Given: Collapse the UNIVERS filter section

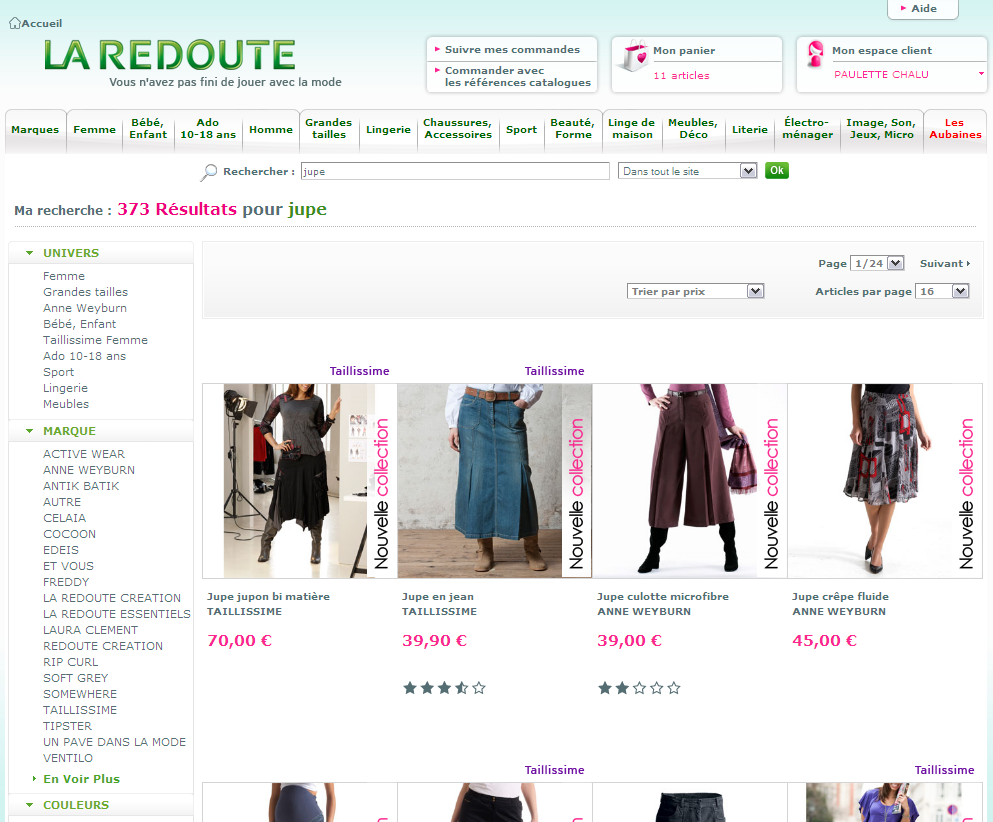Looking at the screenshot, I should click(29, 253).
